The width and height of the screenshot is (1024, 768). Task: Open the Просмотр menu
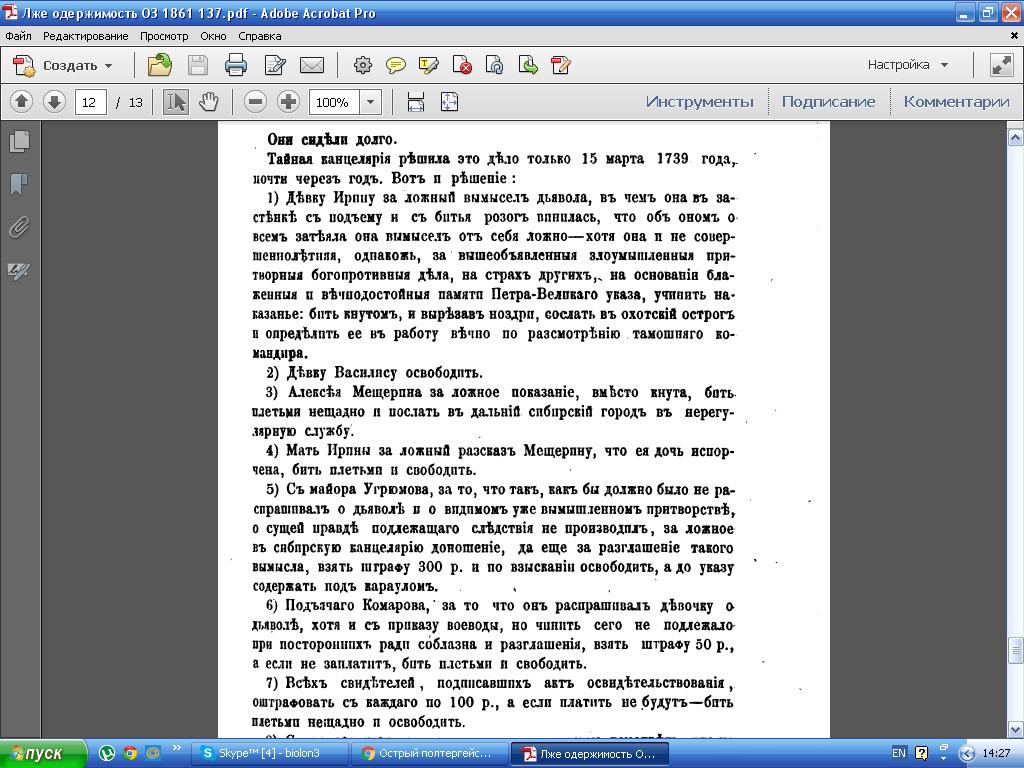pyautogui.click(x=164, y=36)
